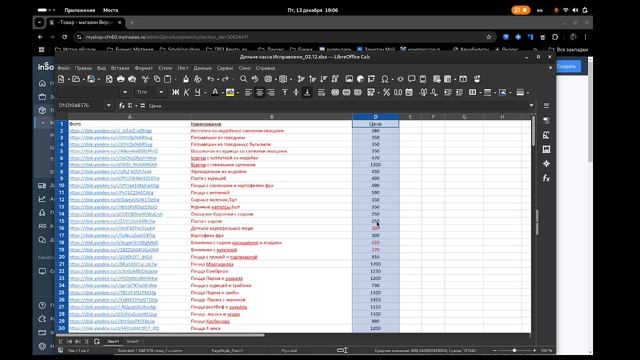Click the vertical scrollbar of the spreadsheet
640x360 pixels.
click(533, 224)
